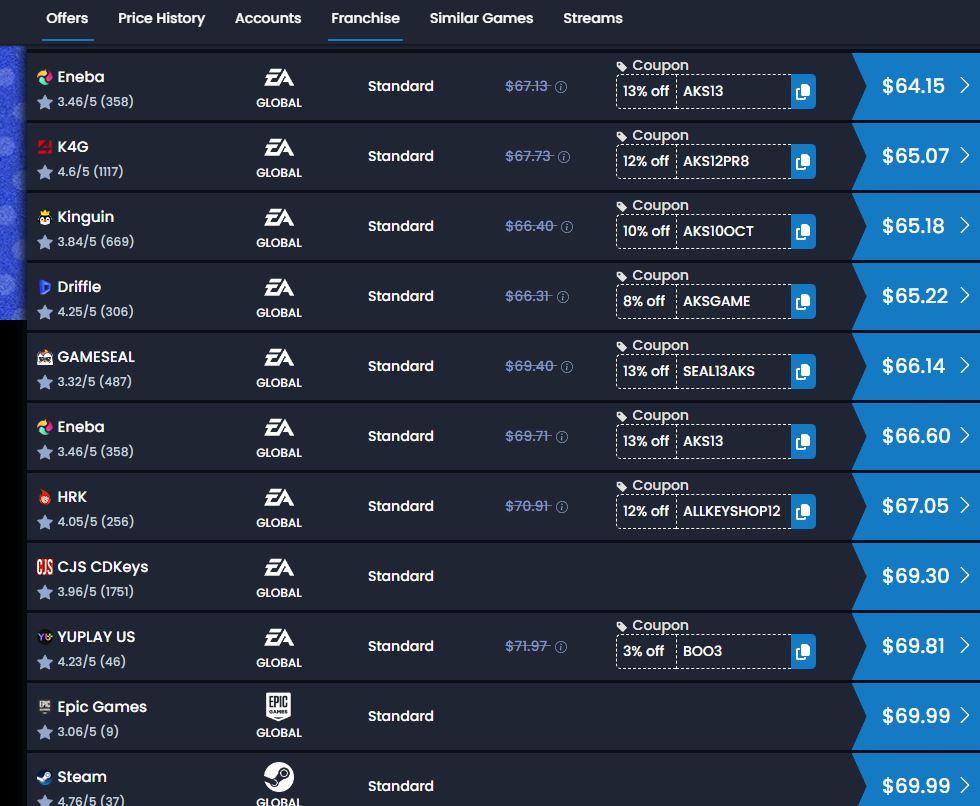Image resolution: width=980 pixels, height=806 pixels.
Task: Click the Kinguin rating 3.84/5 (669)
Action: (x=96, y=242)
